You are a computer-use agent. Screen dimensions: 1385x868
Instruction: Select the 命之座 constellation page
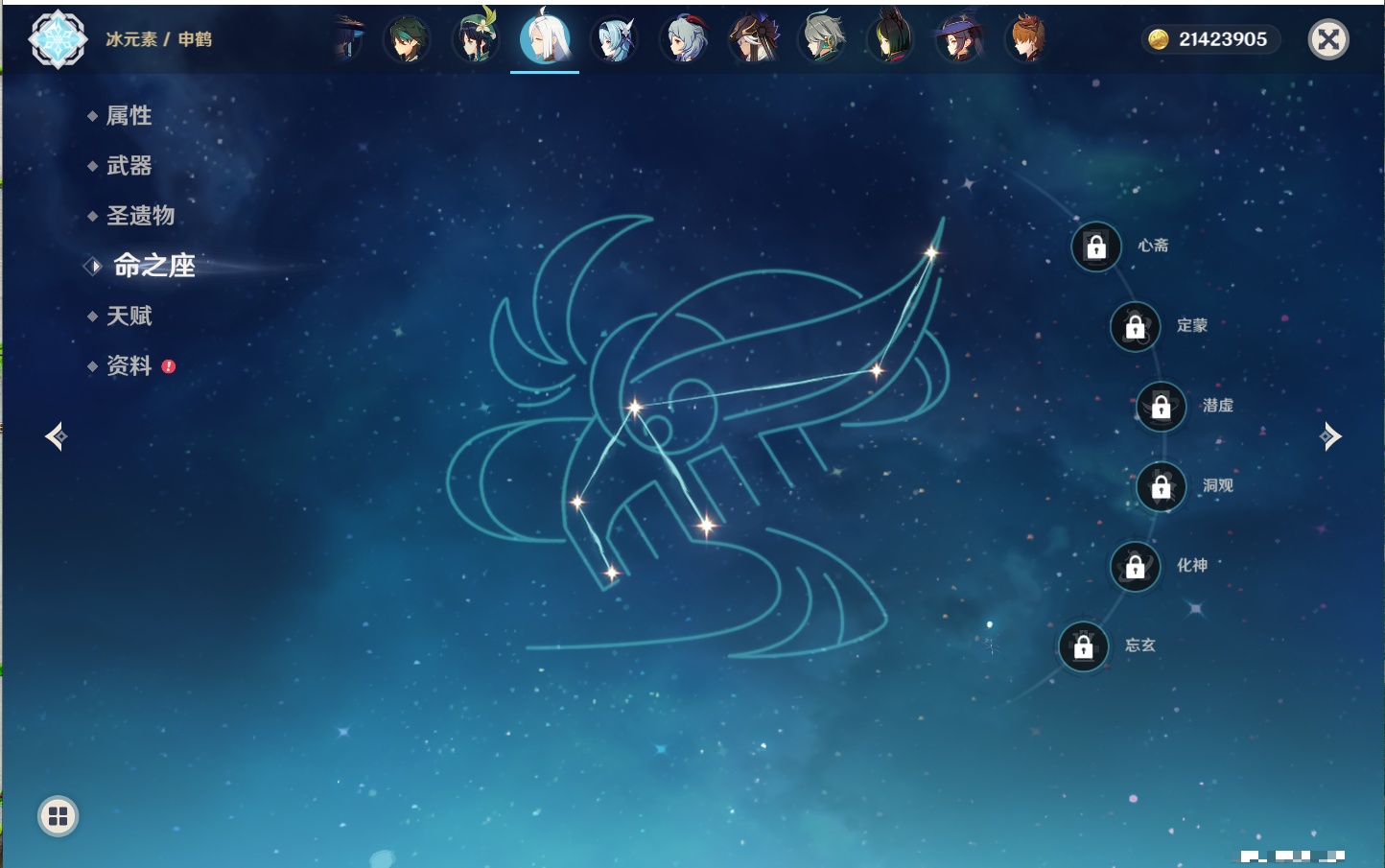coord(153,266)
